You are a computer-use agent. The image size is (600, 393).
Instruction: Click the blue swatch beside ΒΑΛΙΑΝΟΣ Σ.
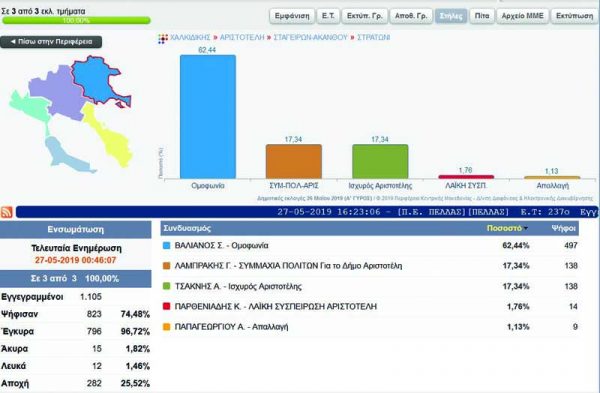166,246
